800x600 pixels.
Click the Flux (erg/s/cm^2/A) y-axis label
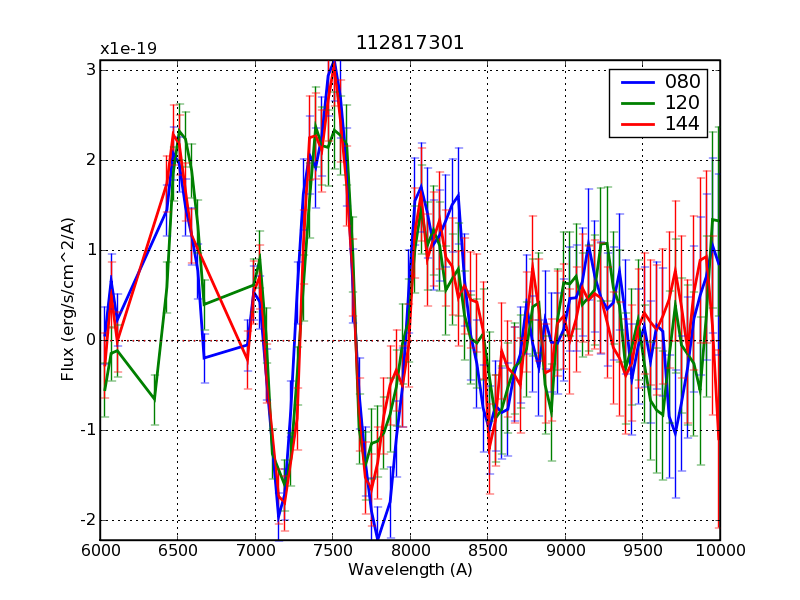pos(68,299)
